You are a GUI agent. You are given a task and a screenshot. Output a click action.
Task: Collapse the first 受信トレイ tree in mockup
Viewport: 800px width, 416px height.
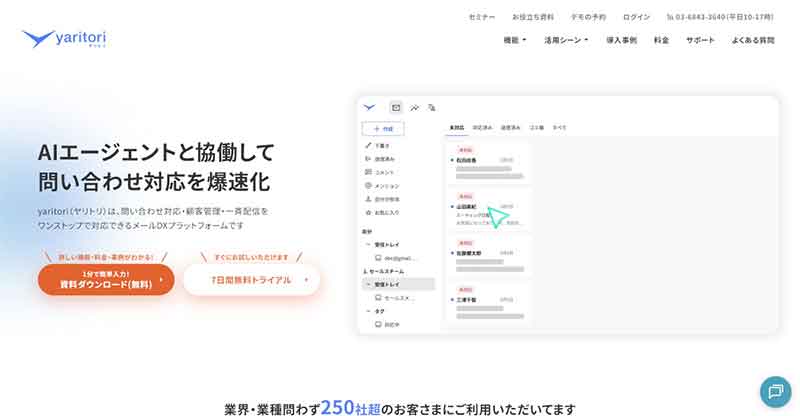click(x=368, y=244)
